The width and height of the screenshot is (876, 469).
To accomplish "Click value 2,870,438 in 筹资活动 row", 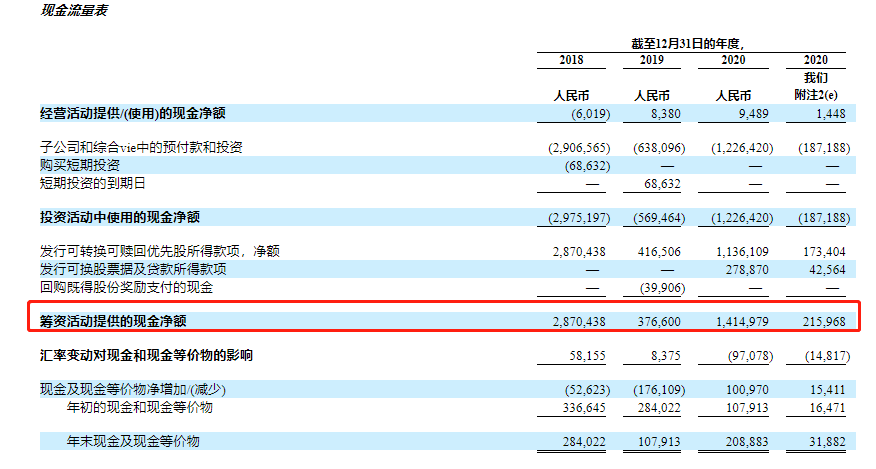I will [579, 321].
